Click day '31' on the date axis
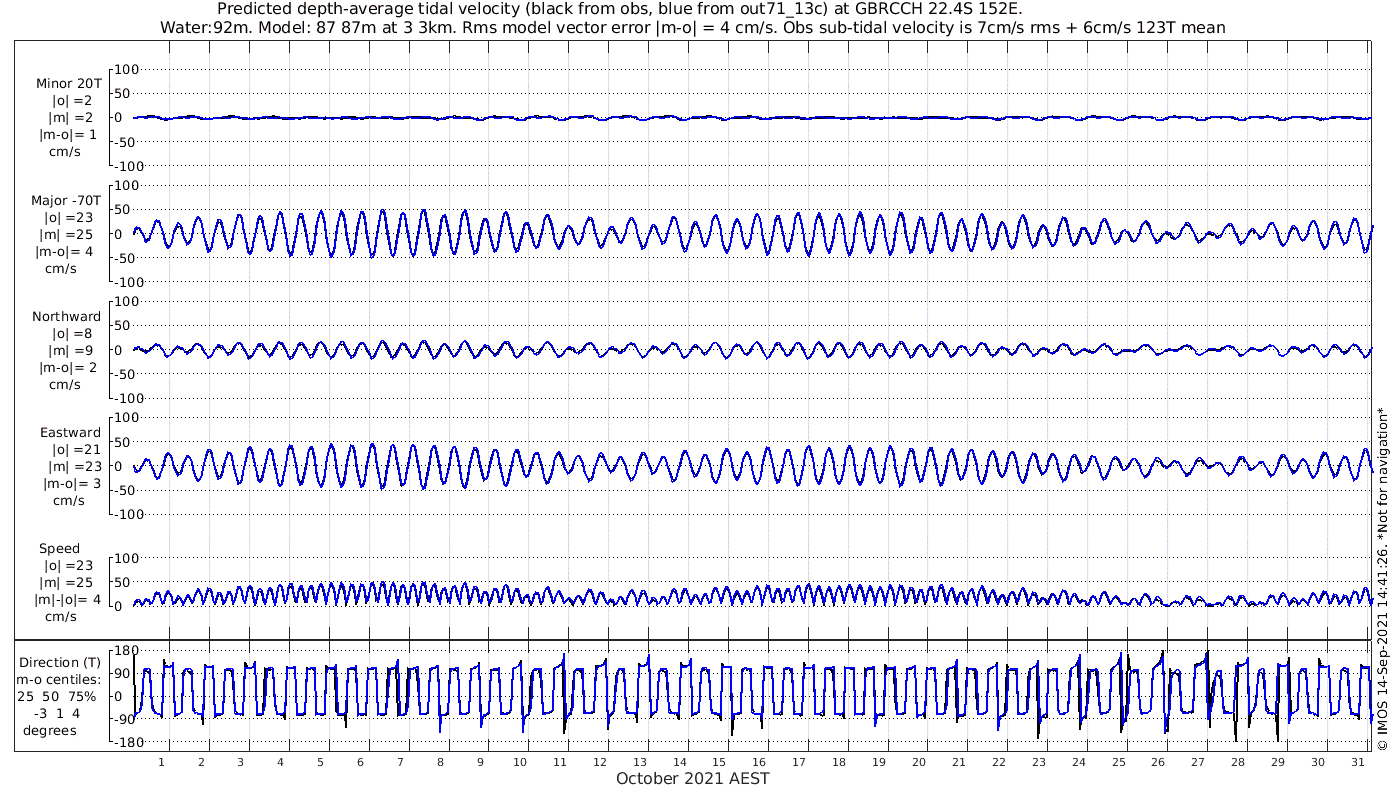 [1358, 762]
